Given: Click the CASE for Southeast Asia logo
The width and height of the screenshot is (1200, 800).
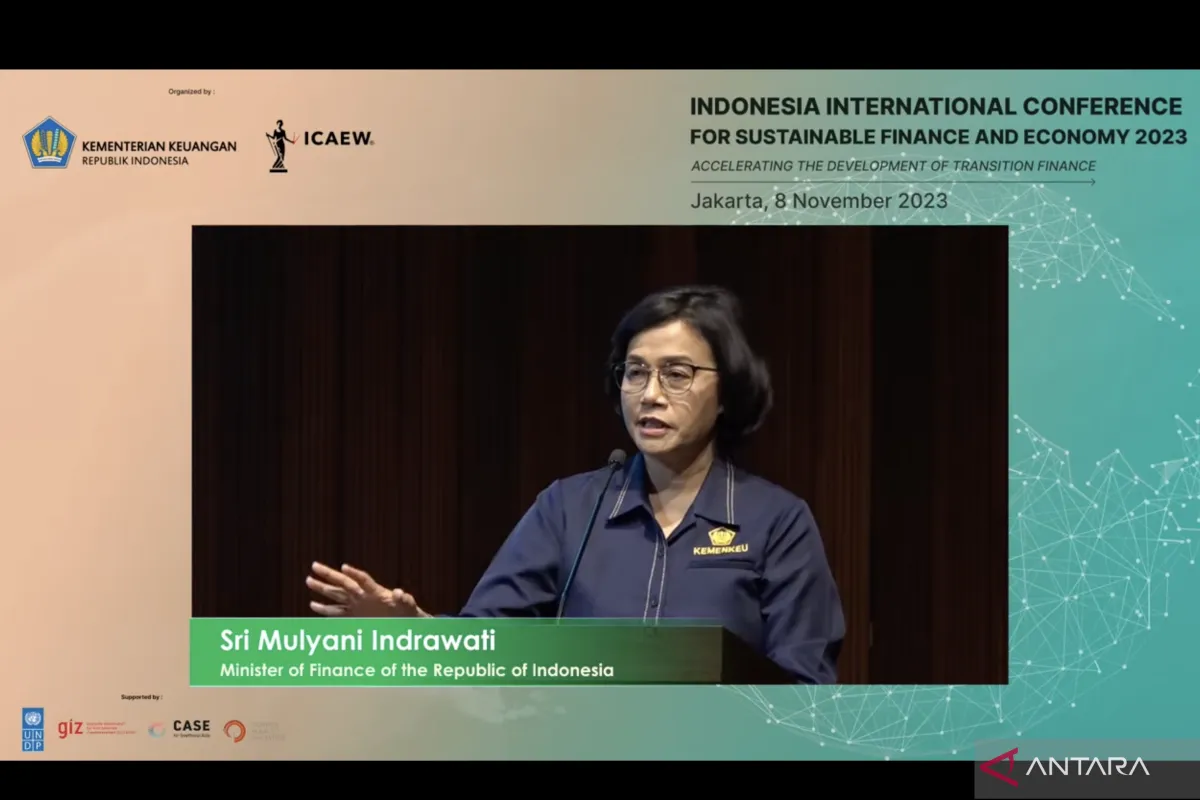Looking at the screenshot, I should pyautogui.click(x=180, y=729).
